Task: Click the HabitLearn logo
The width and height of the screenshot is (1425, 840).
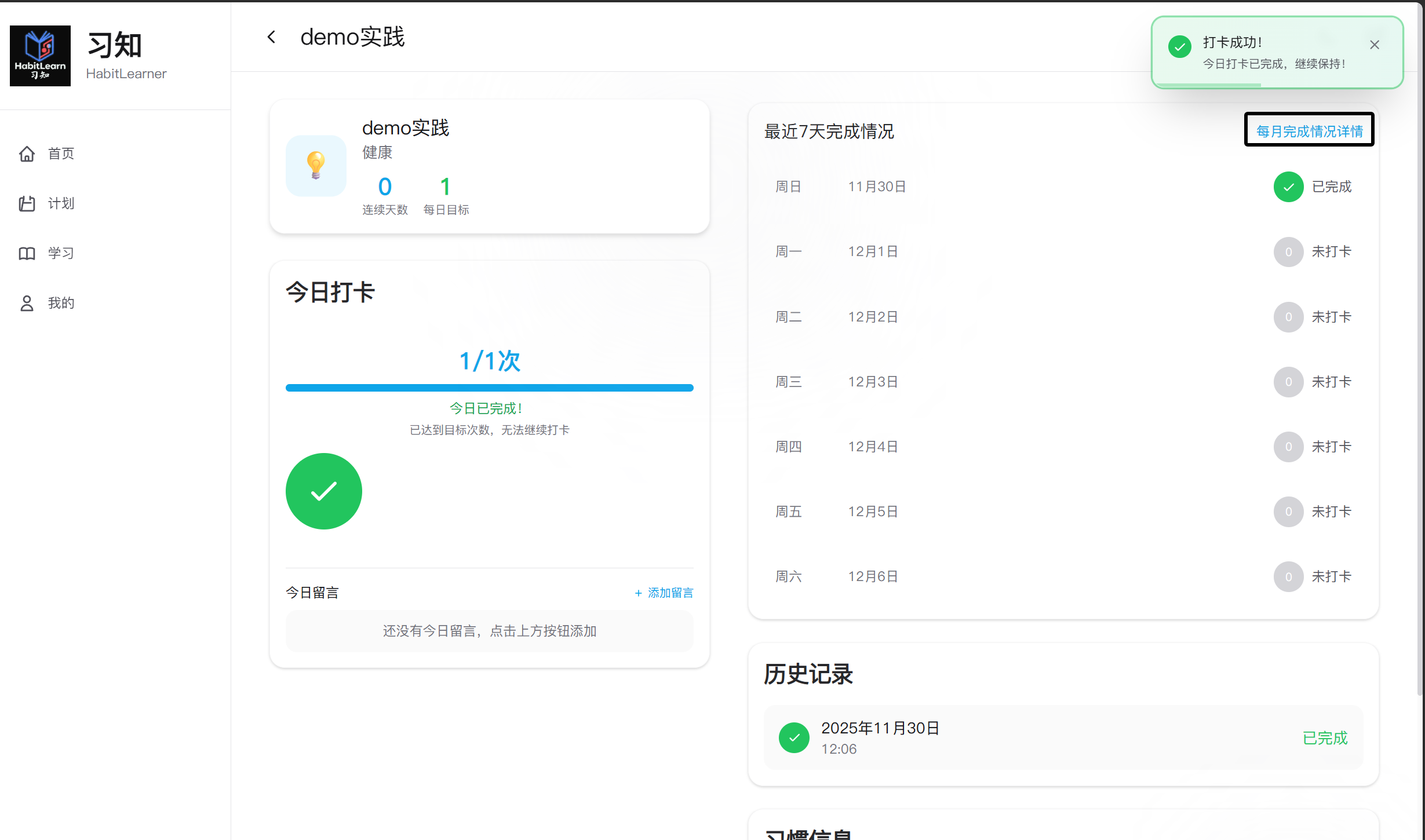Action: pyautogui.click(x=39, y=55)
